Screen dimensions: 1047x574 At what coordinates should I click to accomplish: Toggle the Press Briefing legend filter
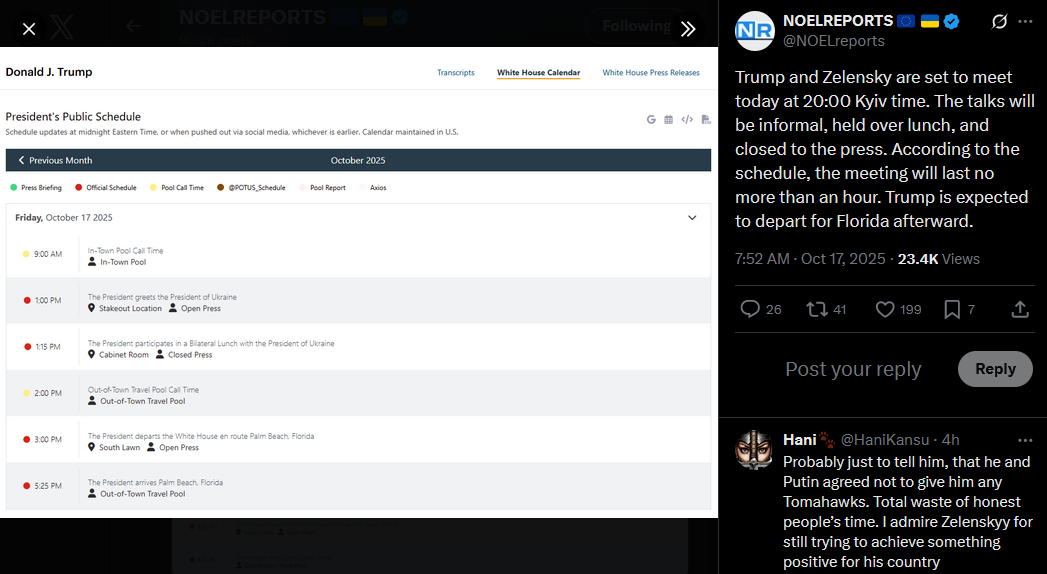click(x=36, y=188)
